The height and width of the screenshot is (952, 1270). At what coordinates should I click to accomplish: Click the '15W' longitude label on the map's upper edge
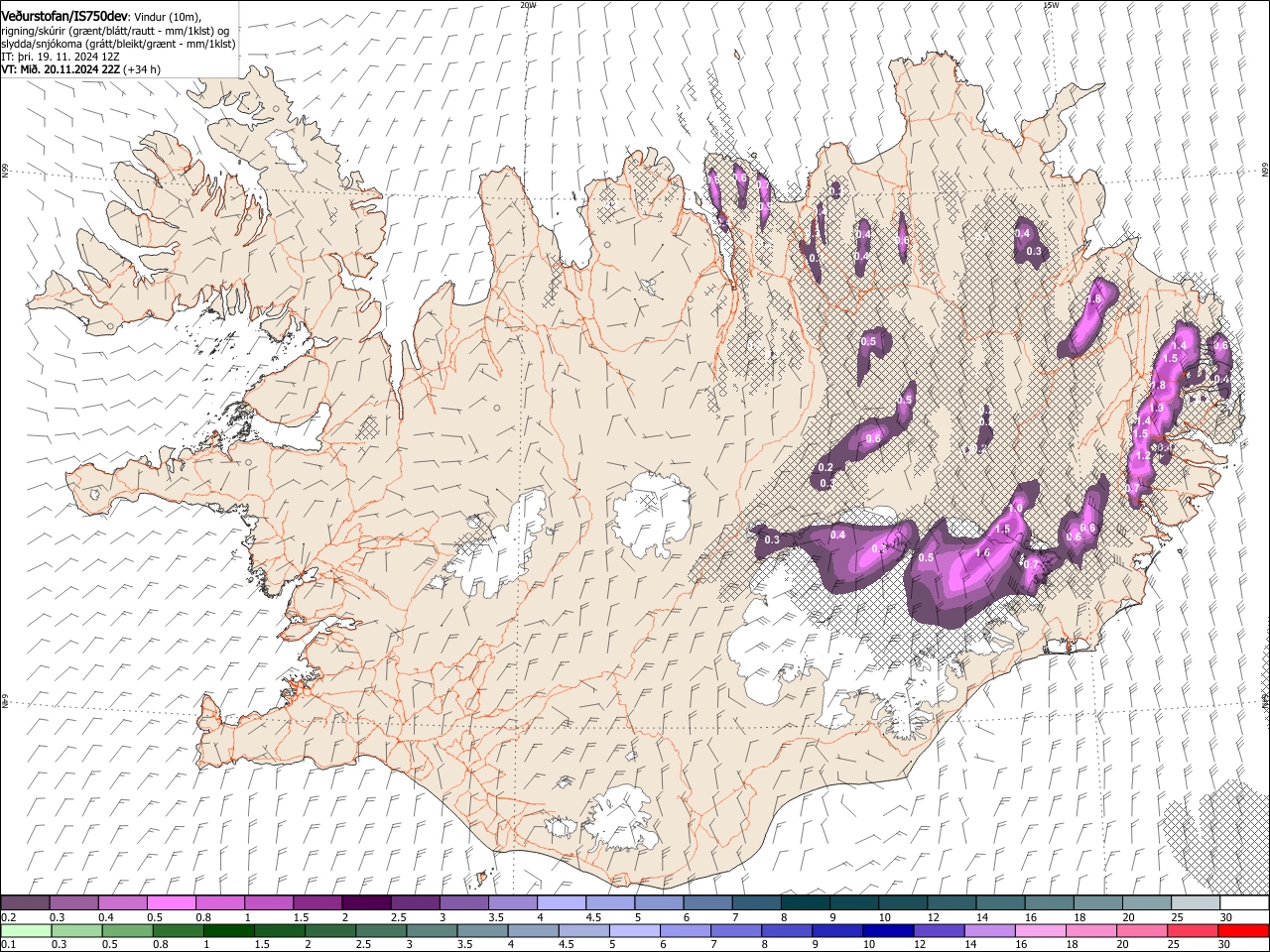point(1050,5)
